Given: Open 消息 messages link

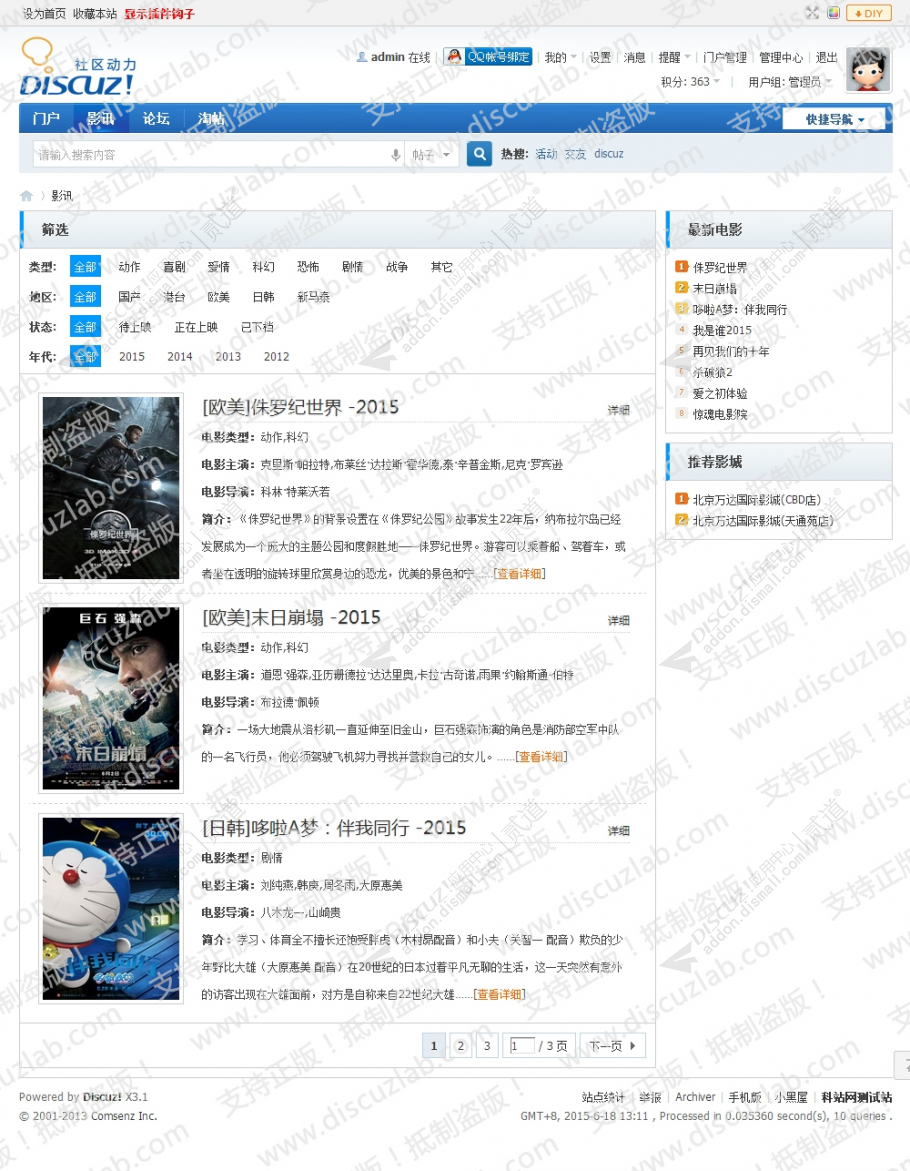Looking at the screenshot, I should [635, 58].
